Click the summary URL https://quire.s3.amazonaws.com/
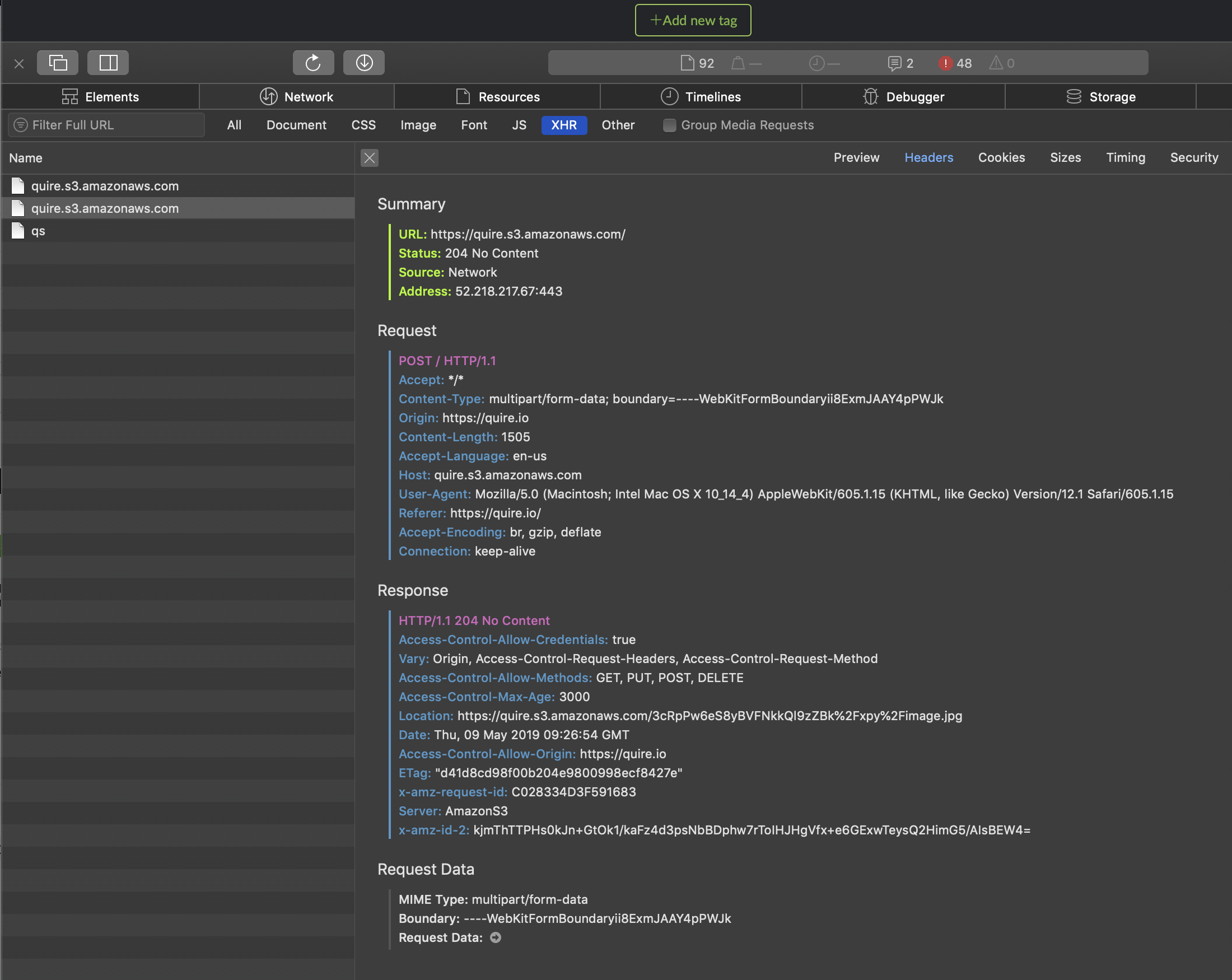 (x=528, y=234)
